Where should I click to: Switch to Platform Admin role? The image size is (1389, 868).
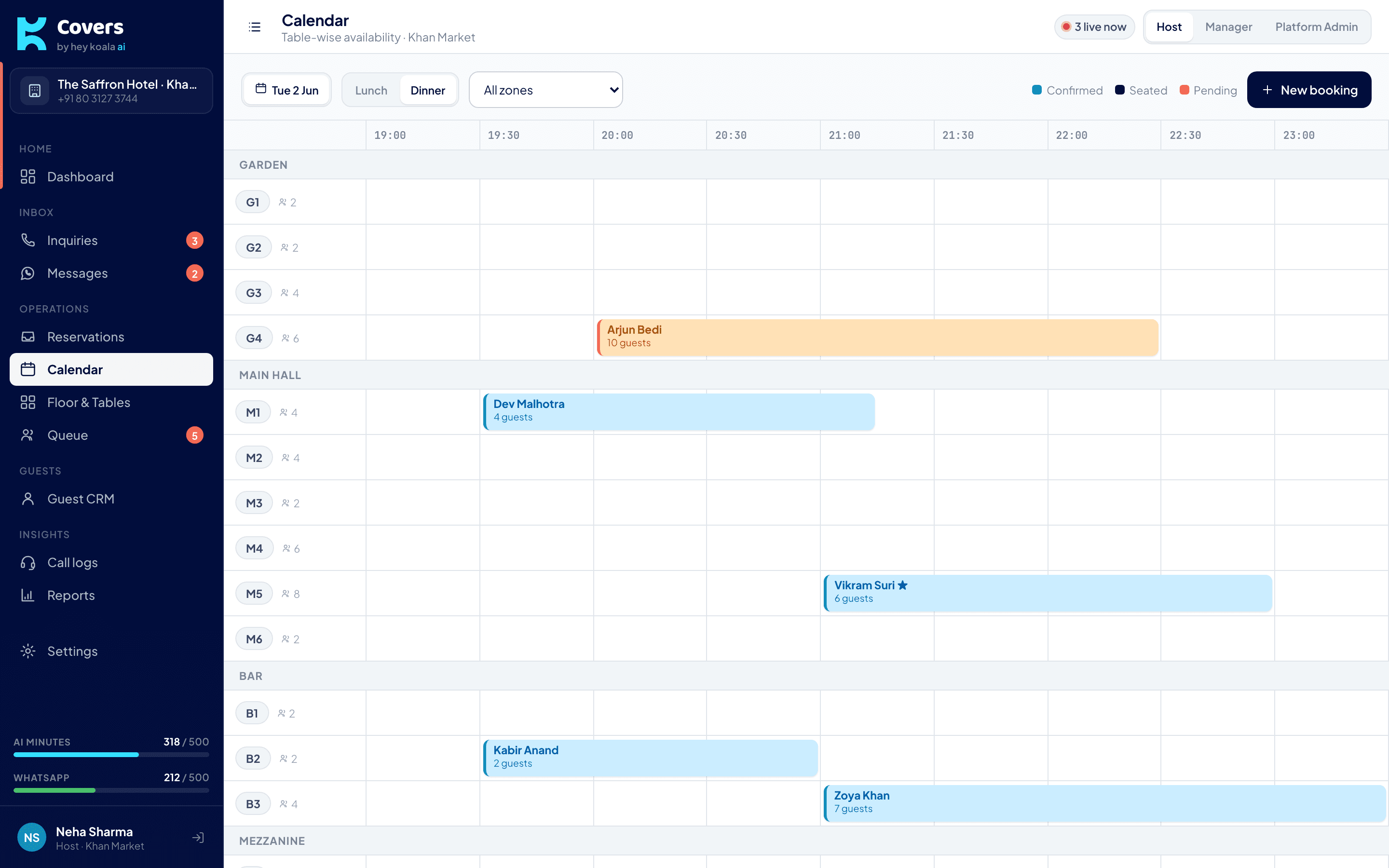click(x=1316, y=27)
